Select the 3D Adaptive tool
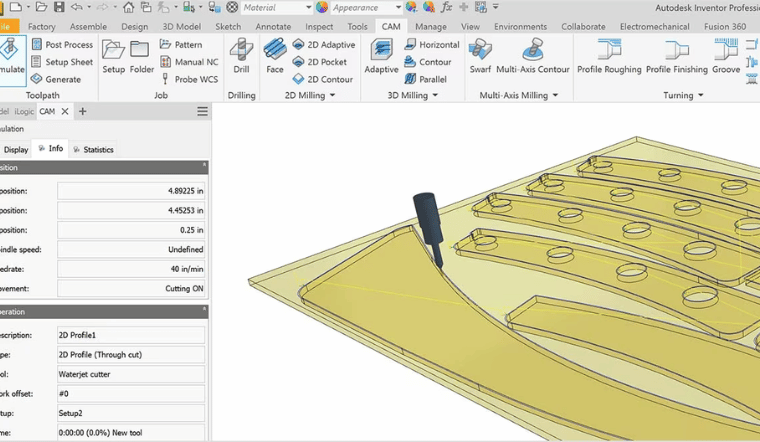The height and width of the screenshot is (442, 760). pyautogui.click(x=381, y=57)
